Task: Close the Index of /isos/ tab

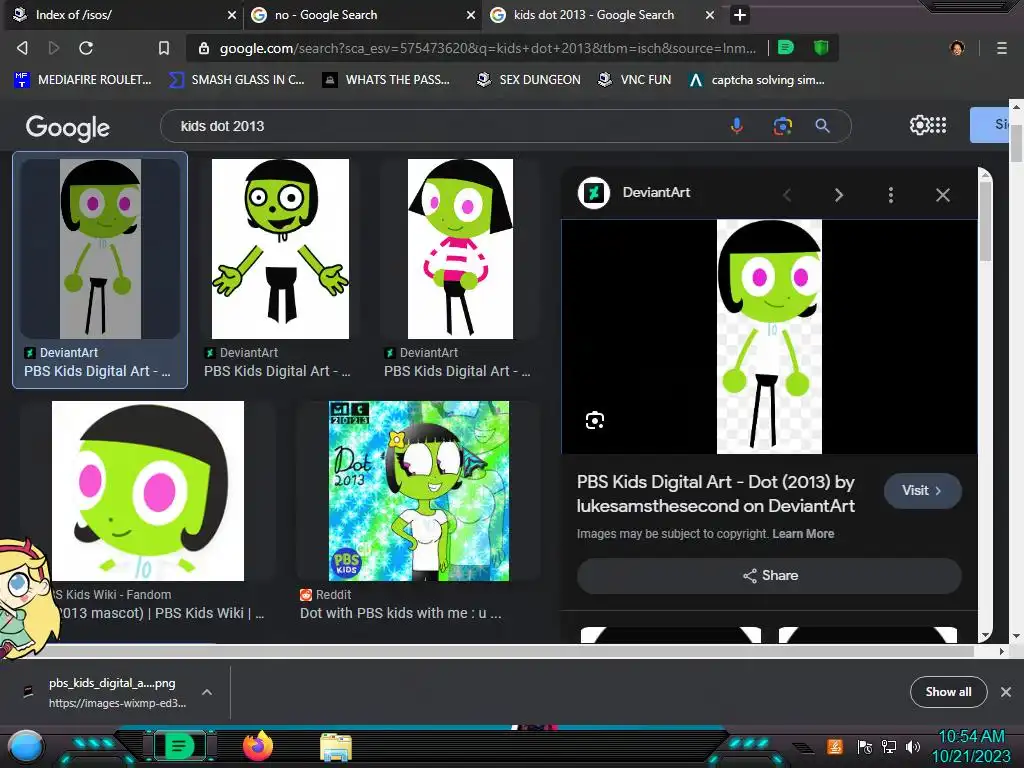Action: 232,15
